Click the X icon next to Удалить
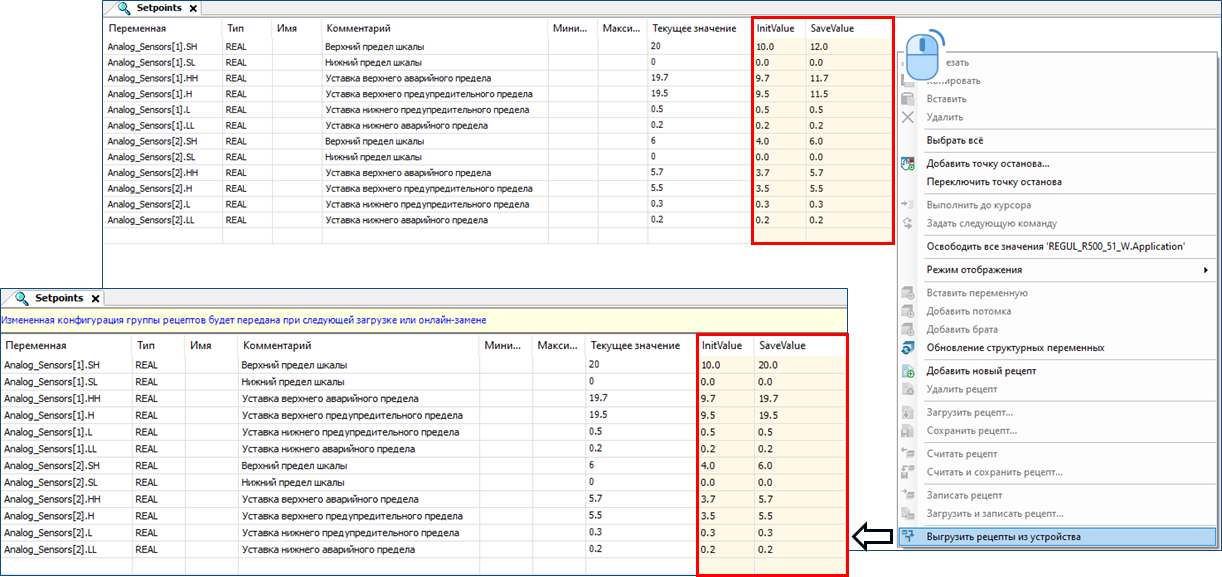The height and width of the screenshot is (577, 1222). click(x=908, y=117)
